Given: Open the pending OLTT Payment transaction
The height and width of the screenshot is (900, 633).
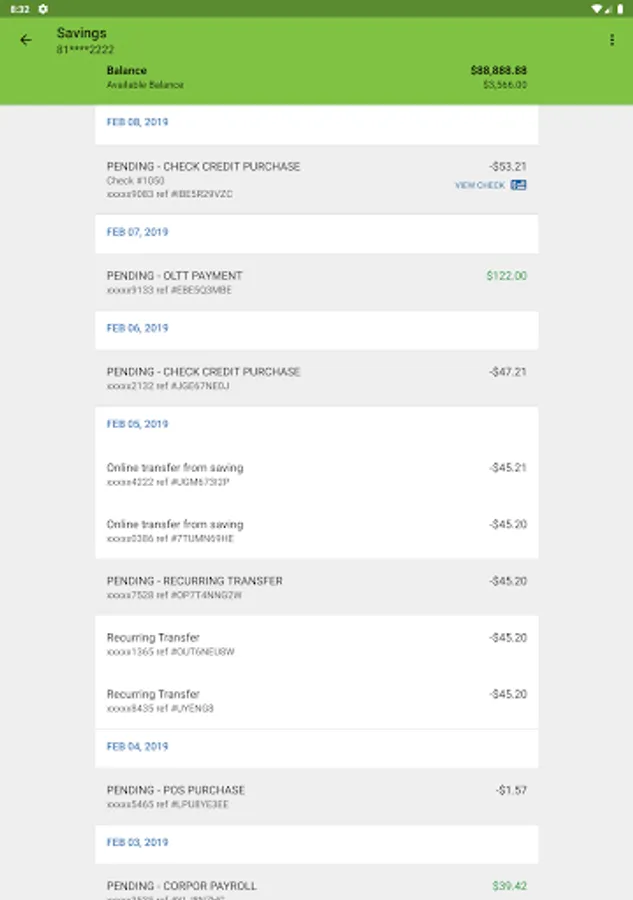Looking at the screenshot, I should point(316,282).
